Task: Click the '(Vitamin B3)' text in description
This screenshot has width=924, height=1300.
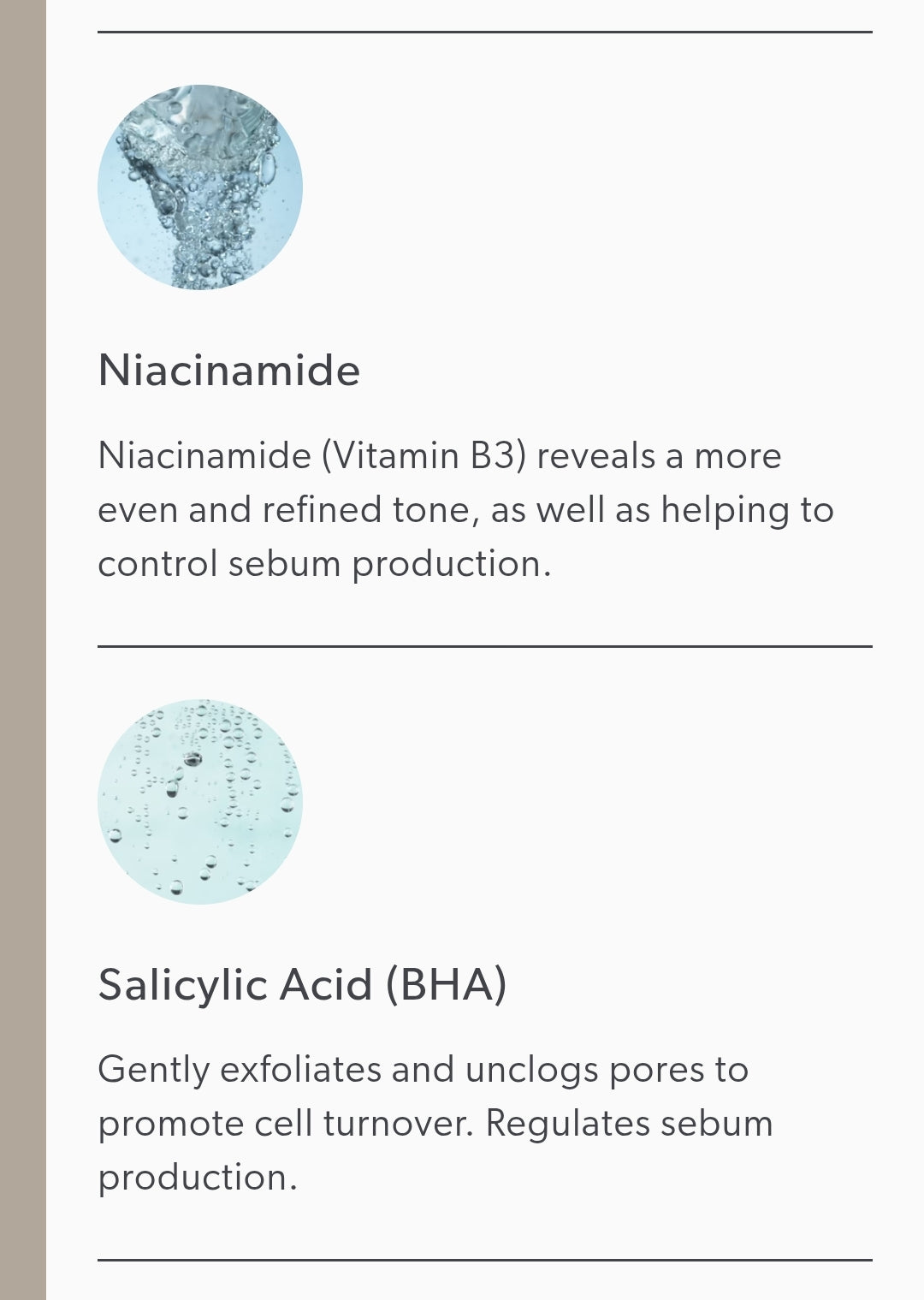Action: pos(424,455)
